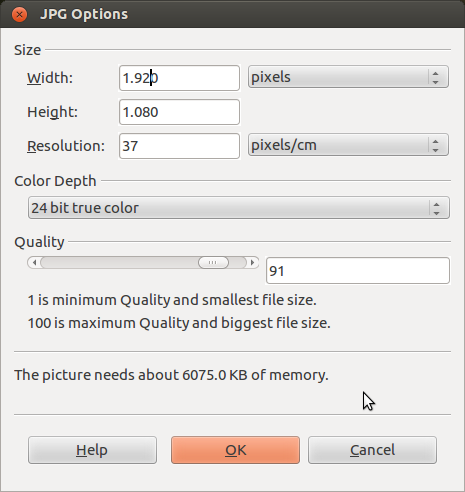Click the arrows on Color Depth combo box

point(436,208)
